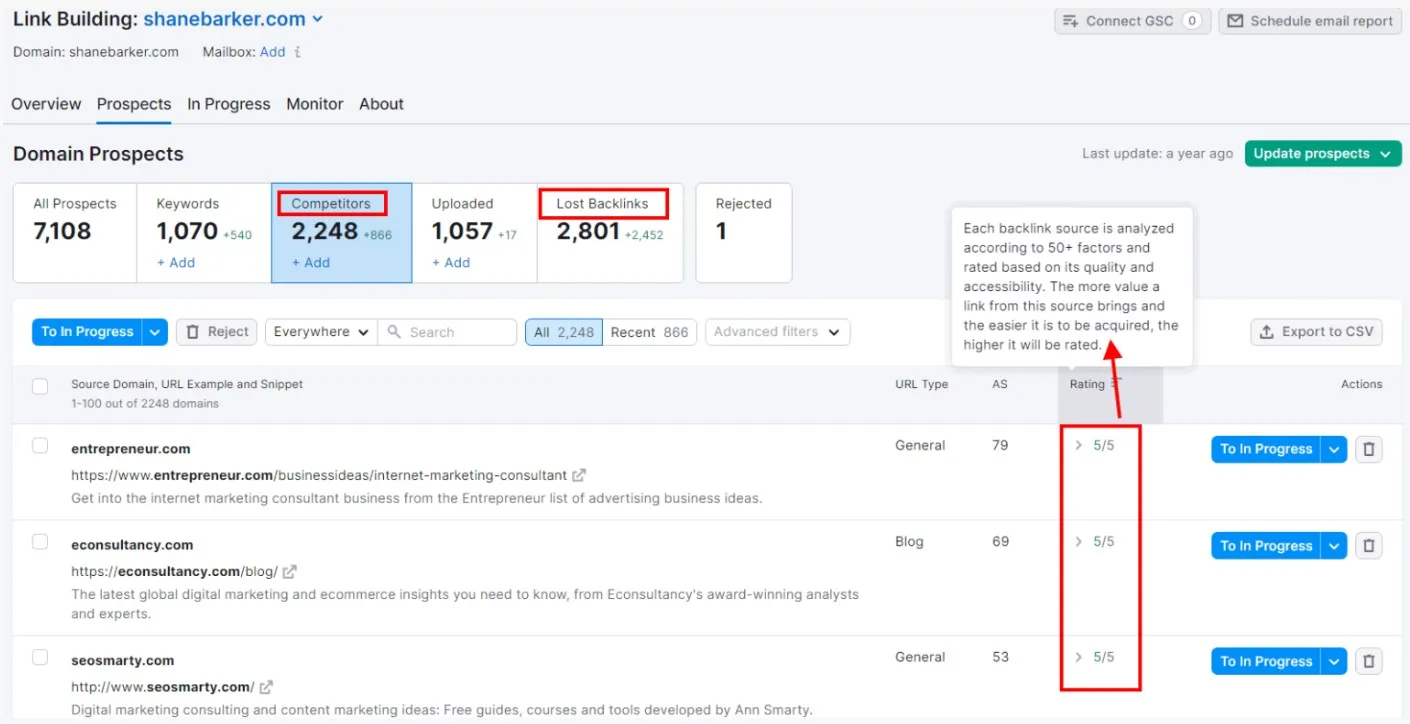Show All 2,248 prospects filter

click(x=564, y=332)
